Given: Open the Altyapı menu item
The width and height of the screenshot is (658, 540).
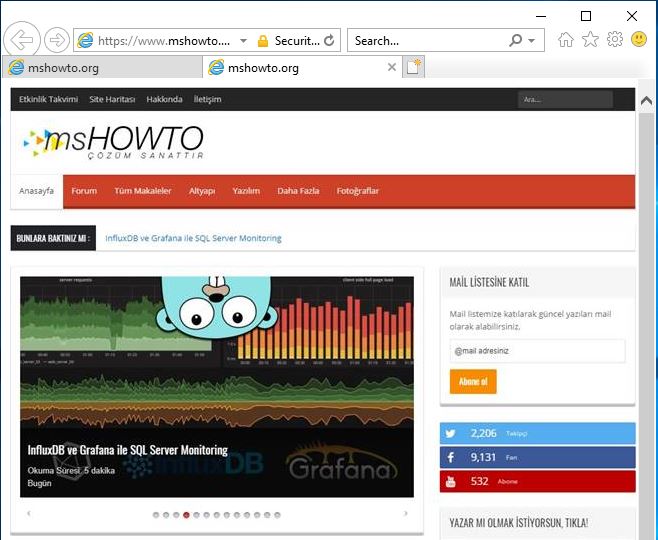Looking at the screenshot, I should [x=202, y=191].
